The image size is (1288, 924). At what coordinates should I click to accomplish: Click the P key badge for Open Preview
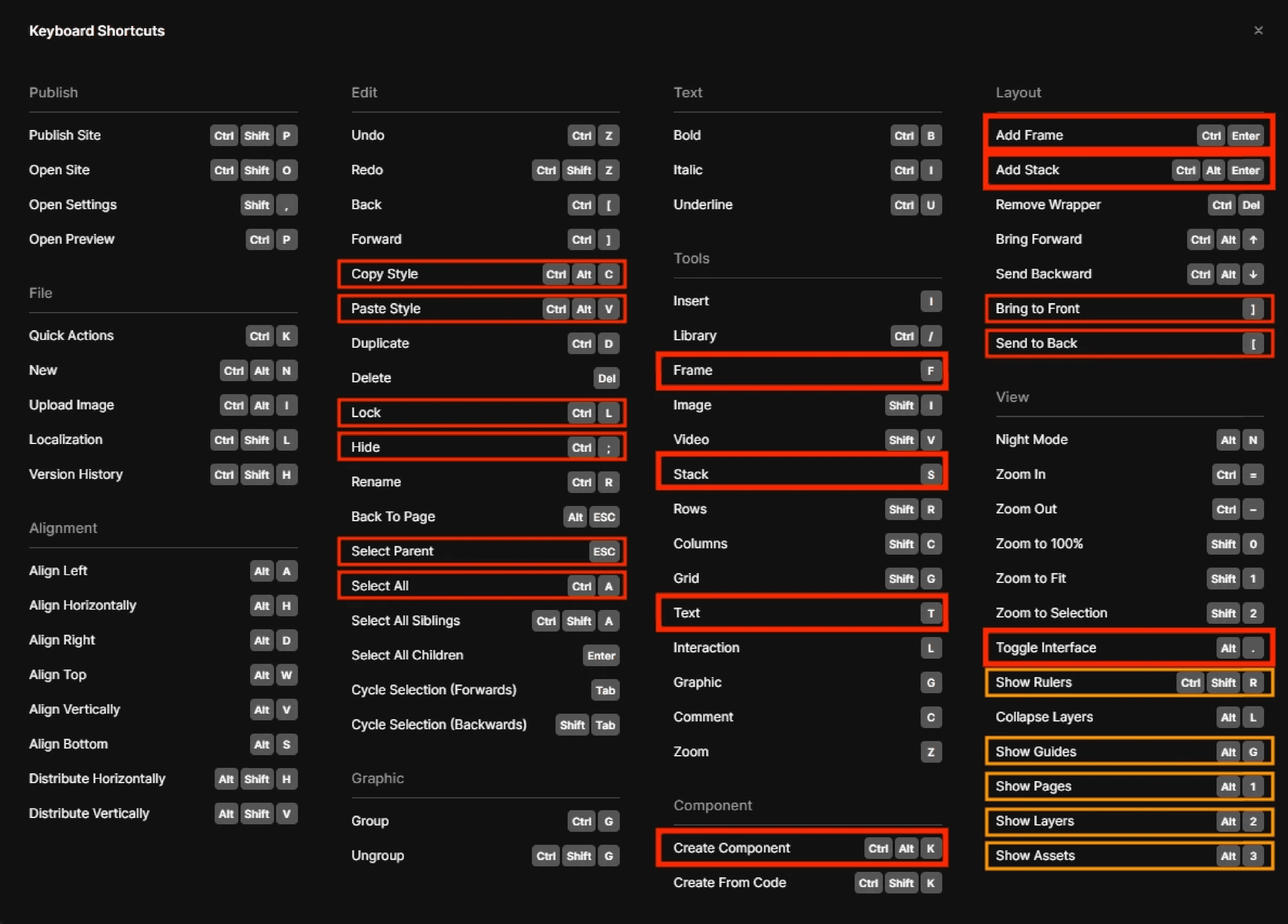point(286,240)
